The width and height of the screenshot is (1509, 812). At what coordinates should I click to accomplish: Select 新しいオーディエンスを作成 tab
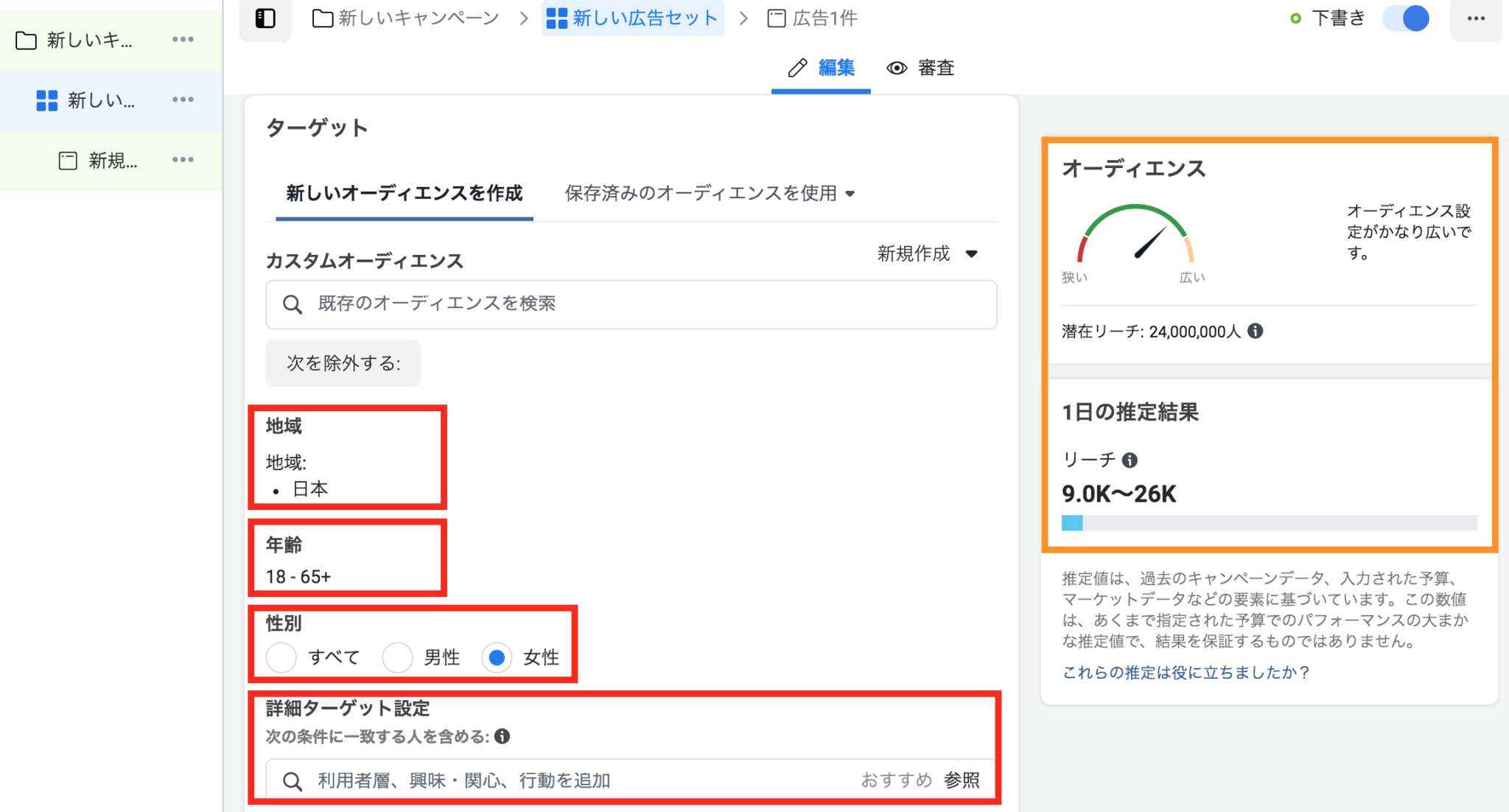pos(405,193)
